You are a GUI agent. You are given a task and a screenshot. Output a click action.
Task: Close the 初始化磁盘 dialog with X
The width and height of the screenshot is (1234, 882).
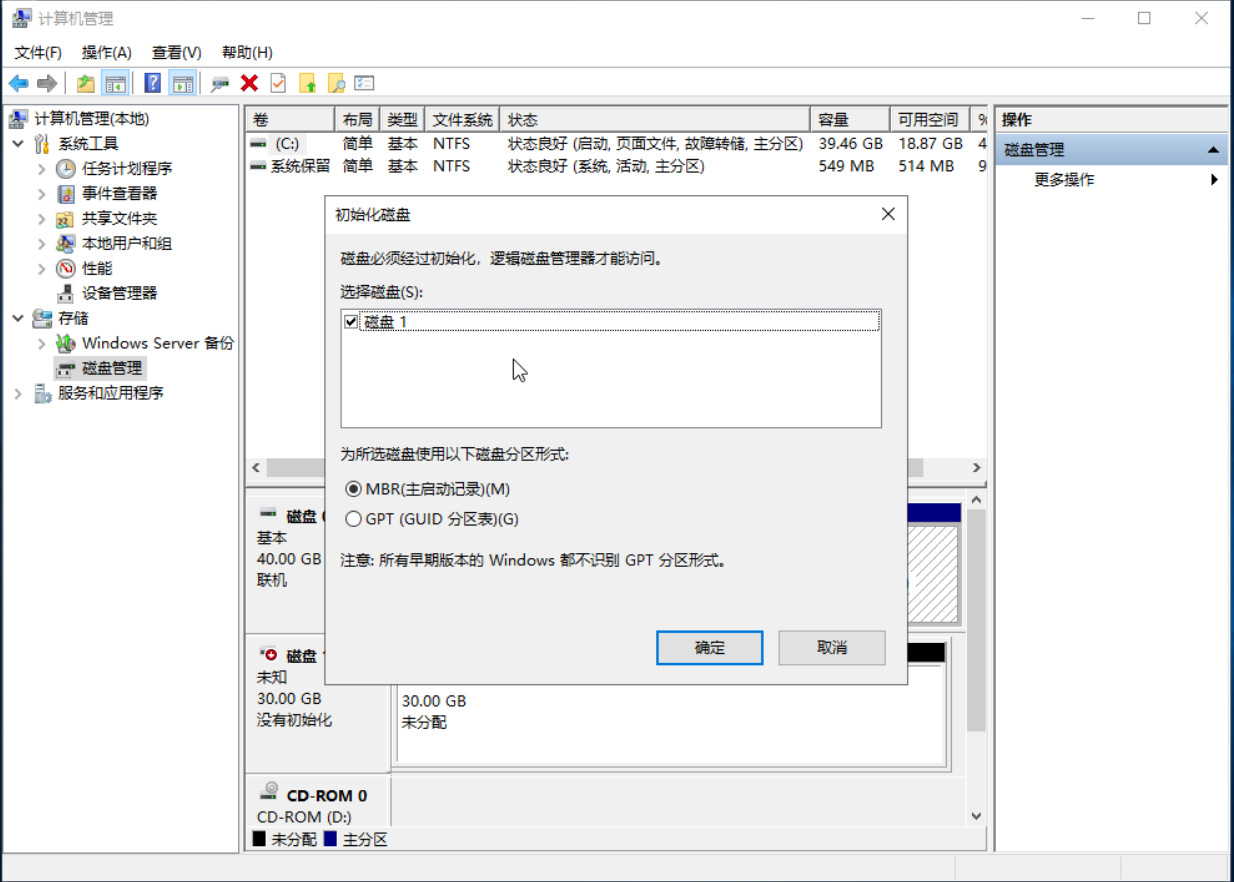point(887,214)
